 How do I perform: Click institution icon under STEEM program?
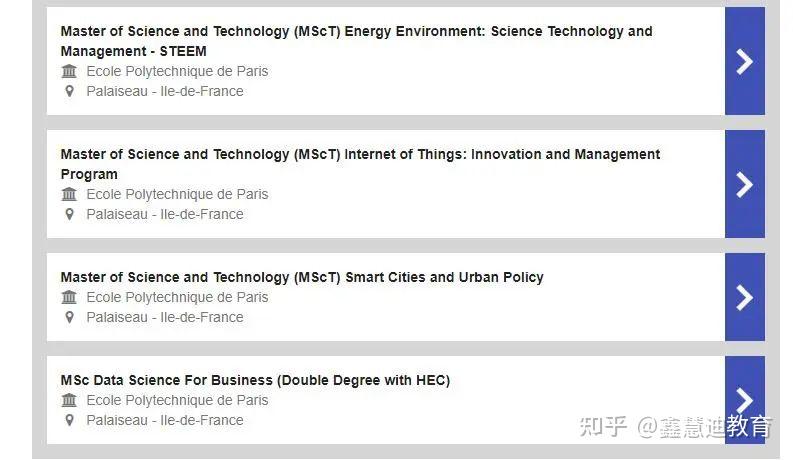pyautogui.click(x=69, y=71)
